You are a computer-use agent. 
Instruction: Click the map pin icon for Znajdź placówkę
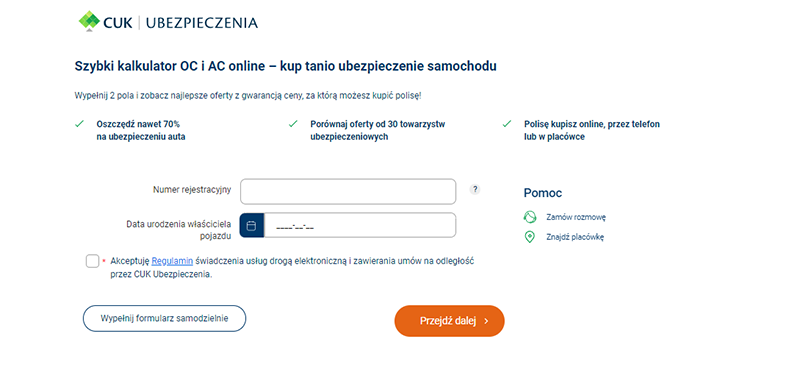coord(530,237)
